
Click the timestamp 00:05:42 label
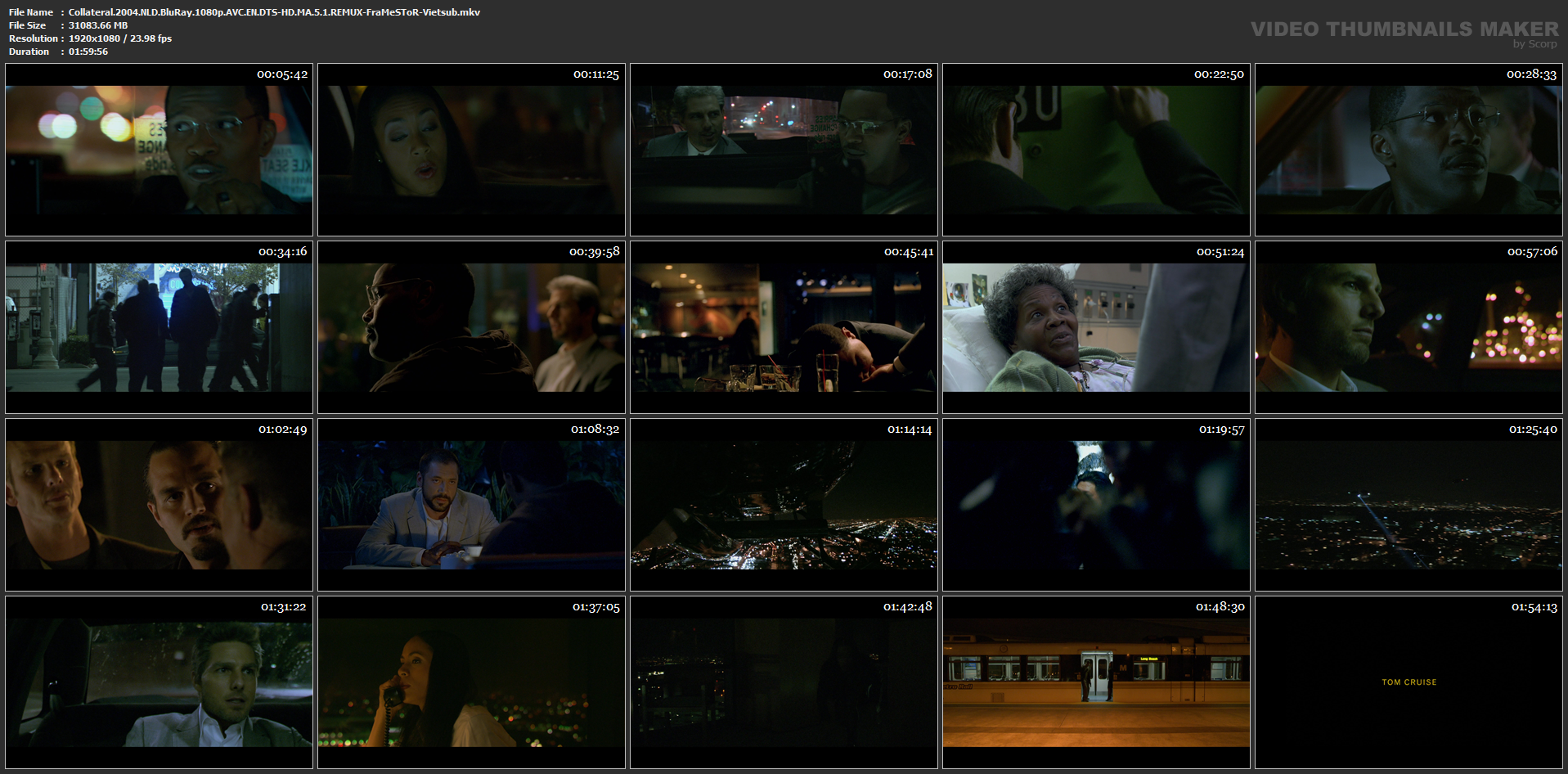coord(282,74)
